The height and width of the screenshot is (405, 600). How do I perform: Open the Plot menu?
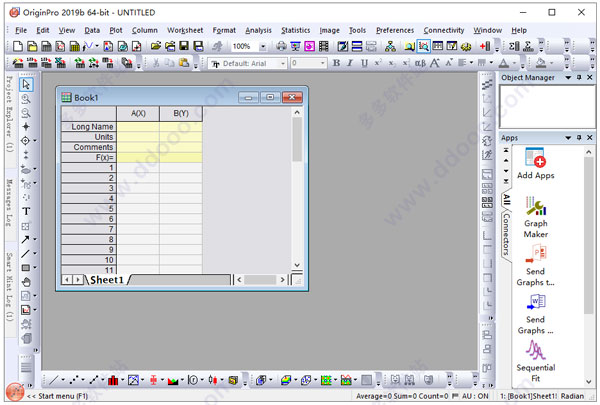[116, 30]
